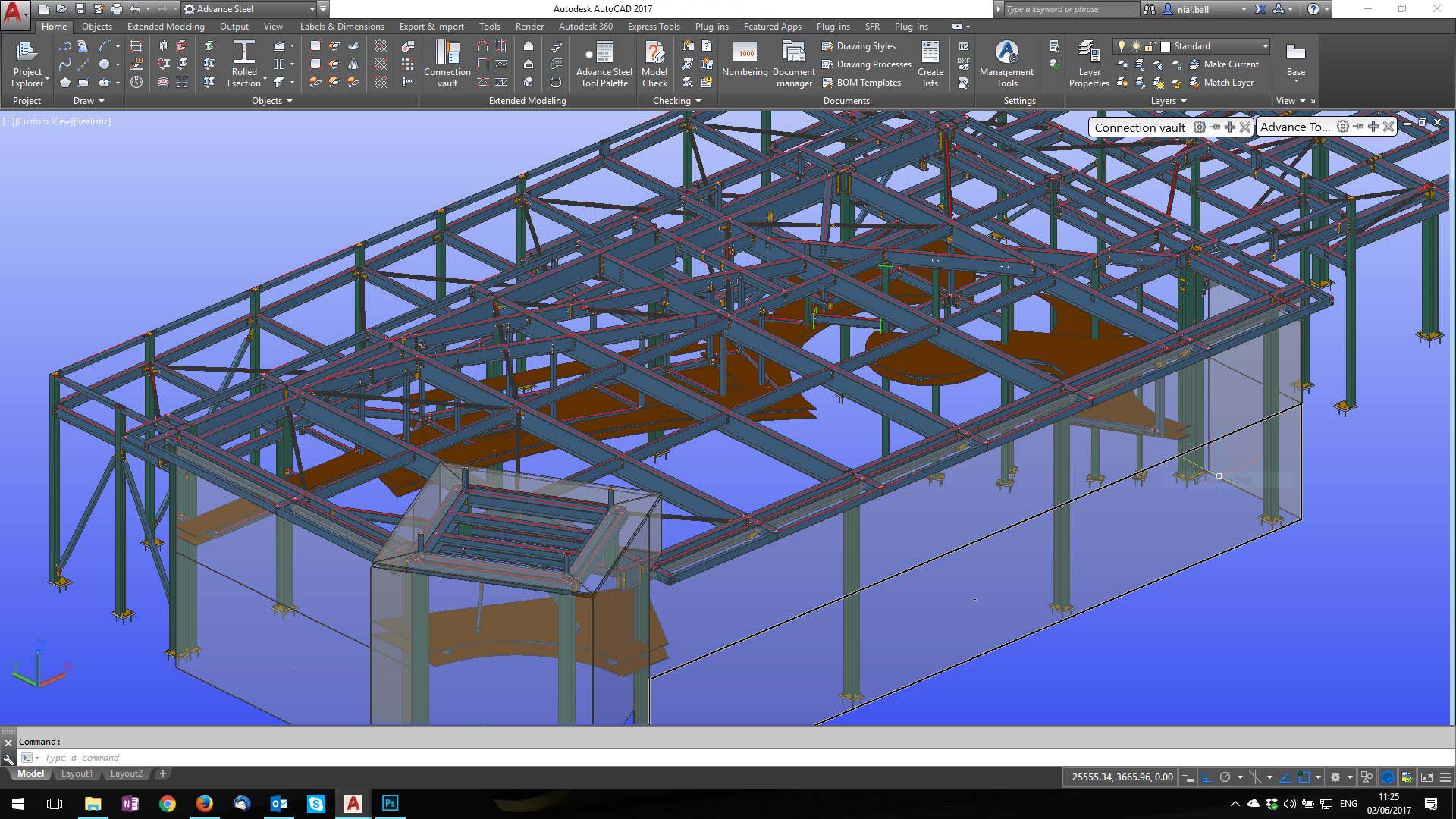The width and height of the screenshot is (1456, 819).
Task: Toggle 2D Object Snap in status bar
Action: point(1304,777)
